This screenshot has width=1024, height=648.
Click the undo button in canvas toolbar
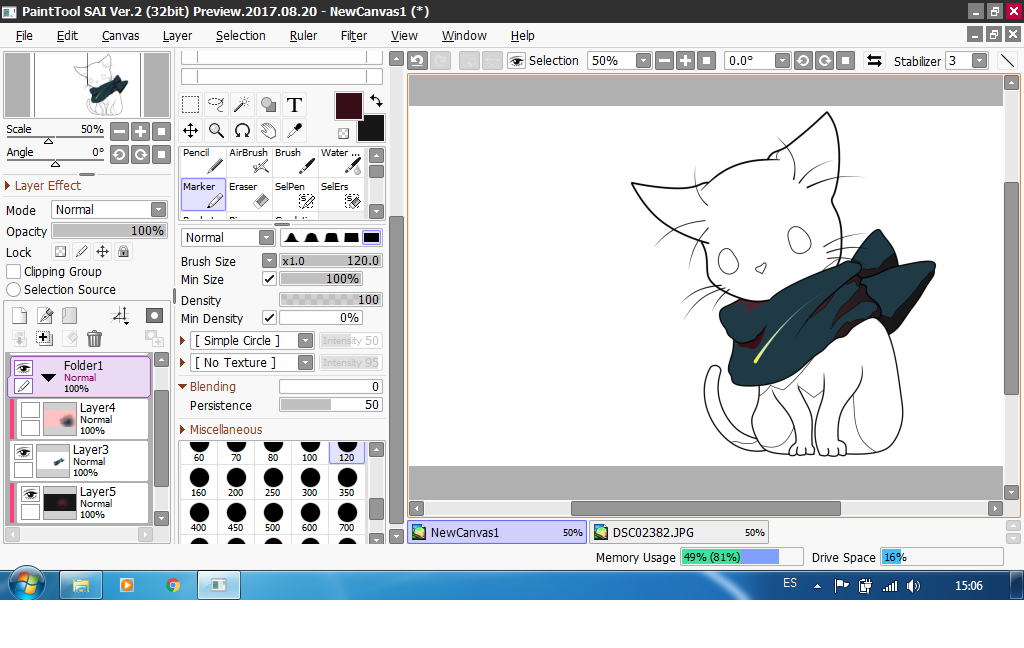[x=417, y=61]
